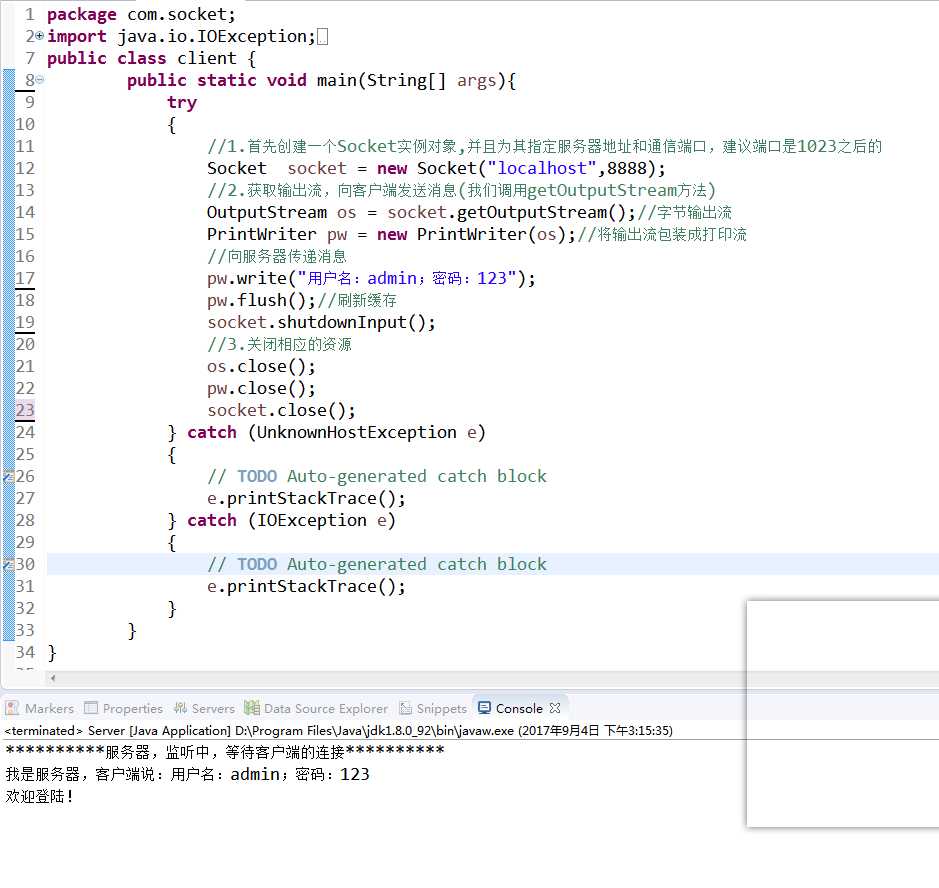The width and height of the screenshot is (939, 888).
Task: Click e.printStackTrace() on line 31
Action: [306, 587]
